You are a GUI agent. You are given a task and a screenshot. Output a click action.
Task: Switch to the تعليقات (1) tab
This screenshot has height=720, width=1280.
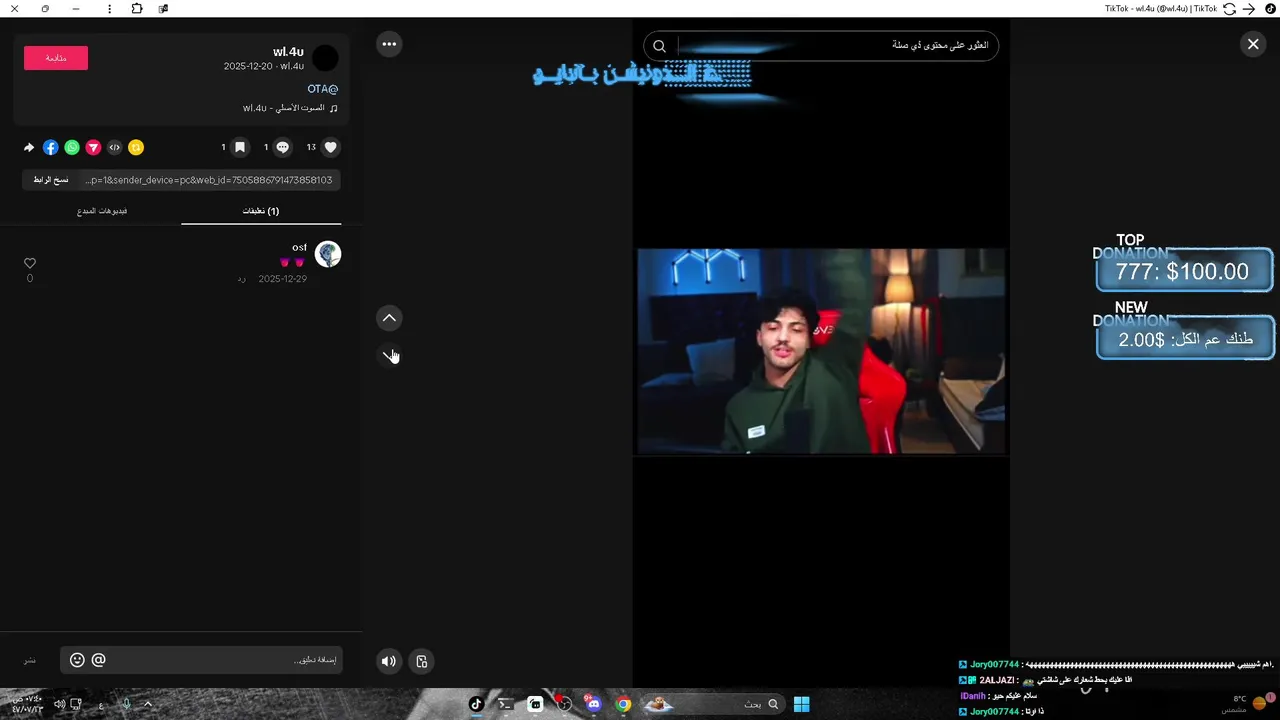pyautogui.click(x=261, y=211)
